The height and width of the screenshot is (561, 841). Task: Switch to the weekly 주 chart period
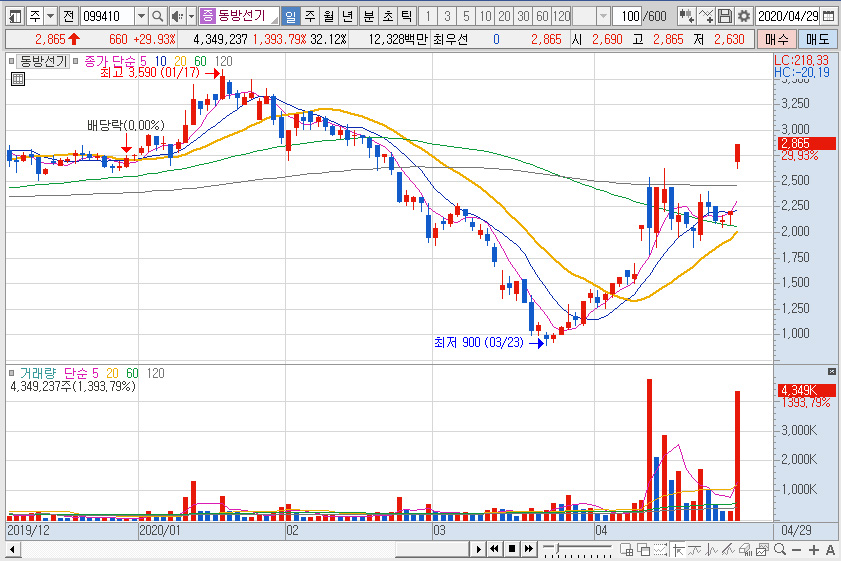[x=310, y=16]
